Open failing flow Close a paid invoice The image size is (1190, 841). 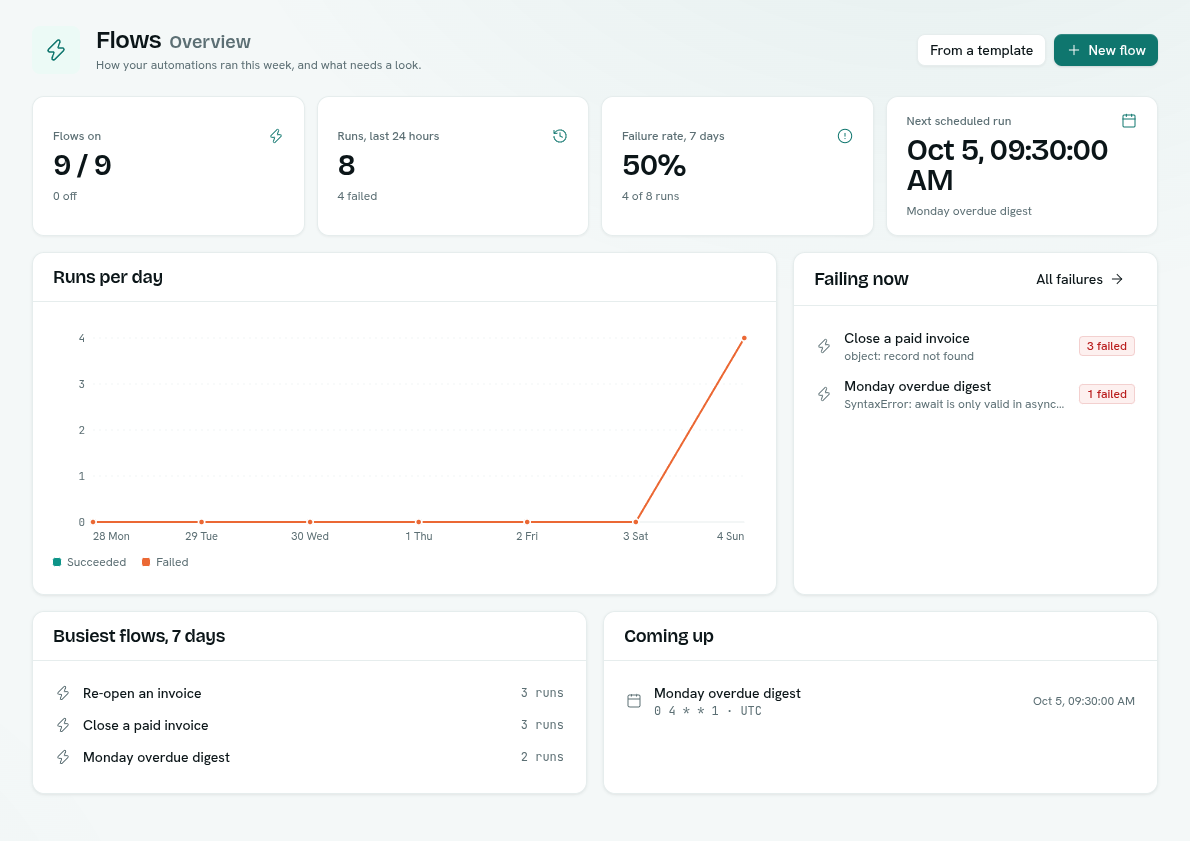coord(975,346)
